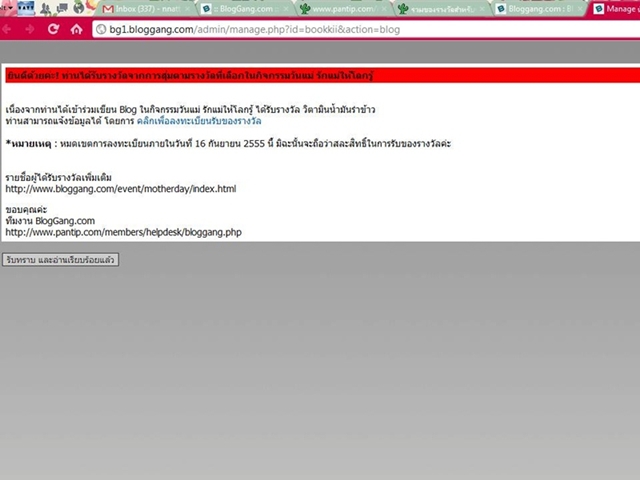The width and height of the screenshot is (640, 480).
Task: Reload the current page
Action: (53, 29)
